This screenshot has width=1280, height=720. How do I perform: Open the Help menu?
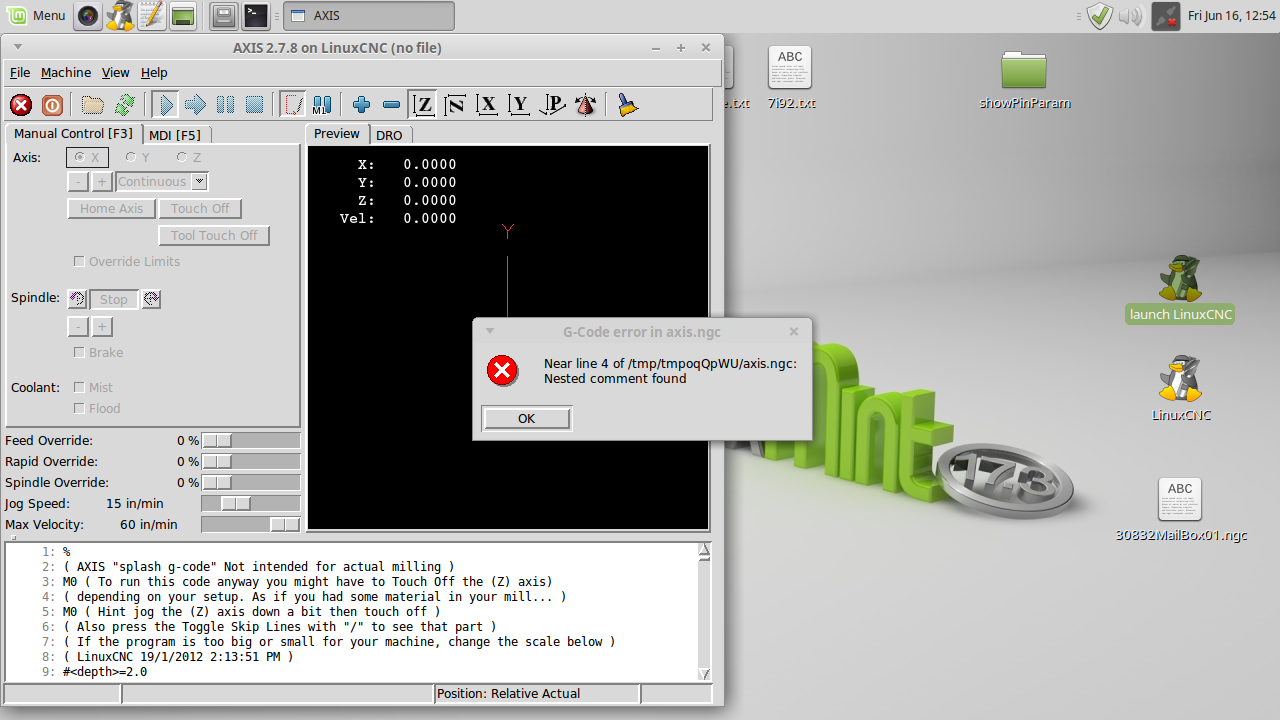[x=154, y=73]
